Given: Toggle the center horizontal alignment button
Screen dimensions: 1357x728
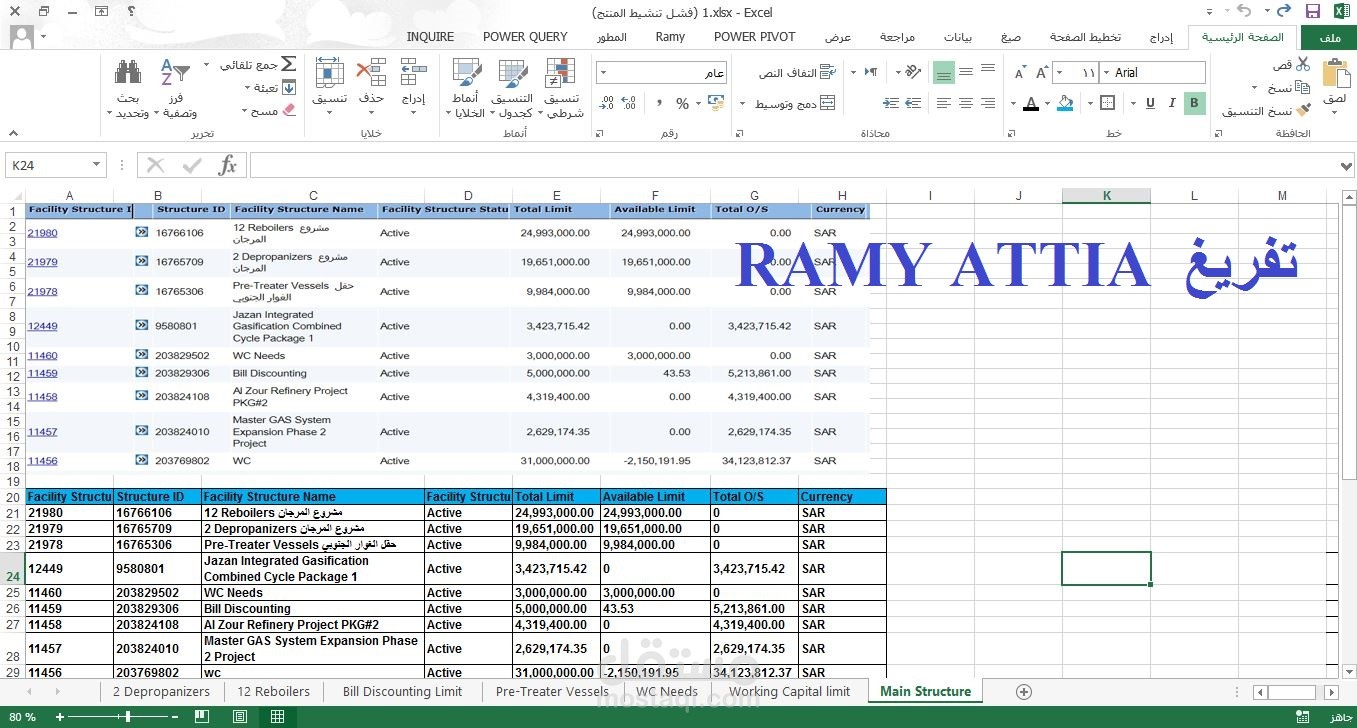Looking at the screenshot, I should (x=966, y=102).
